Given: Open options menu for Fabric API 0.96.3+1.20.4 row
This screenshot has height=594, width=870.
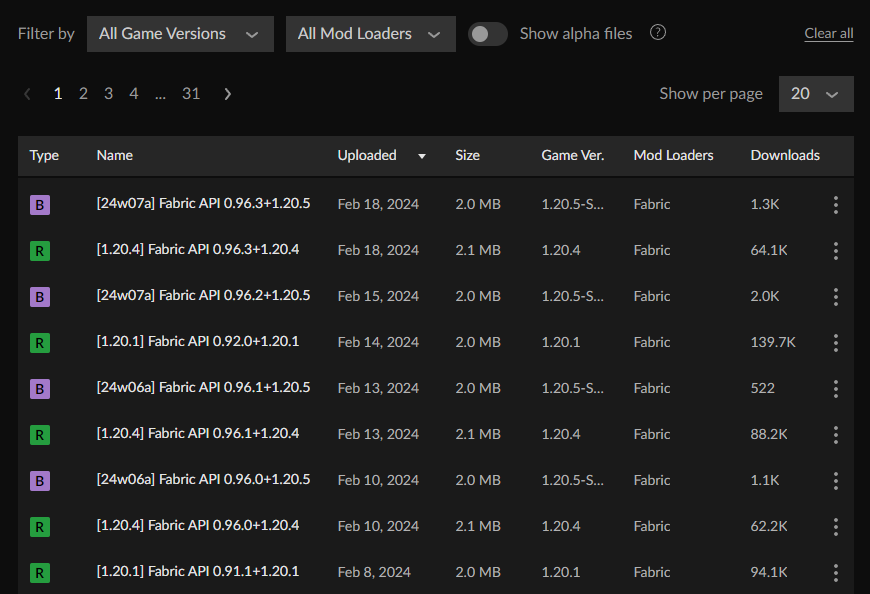Looking at the screenshot, I should [x=836, y=251].
